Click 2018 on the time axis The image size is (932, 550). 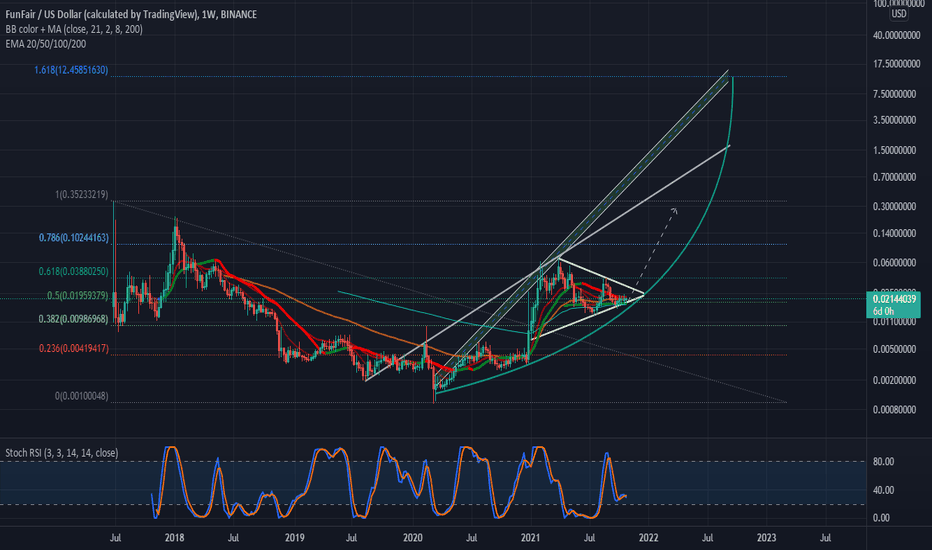[x=175, y=538]
